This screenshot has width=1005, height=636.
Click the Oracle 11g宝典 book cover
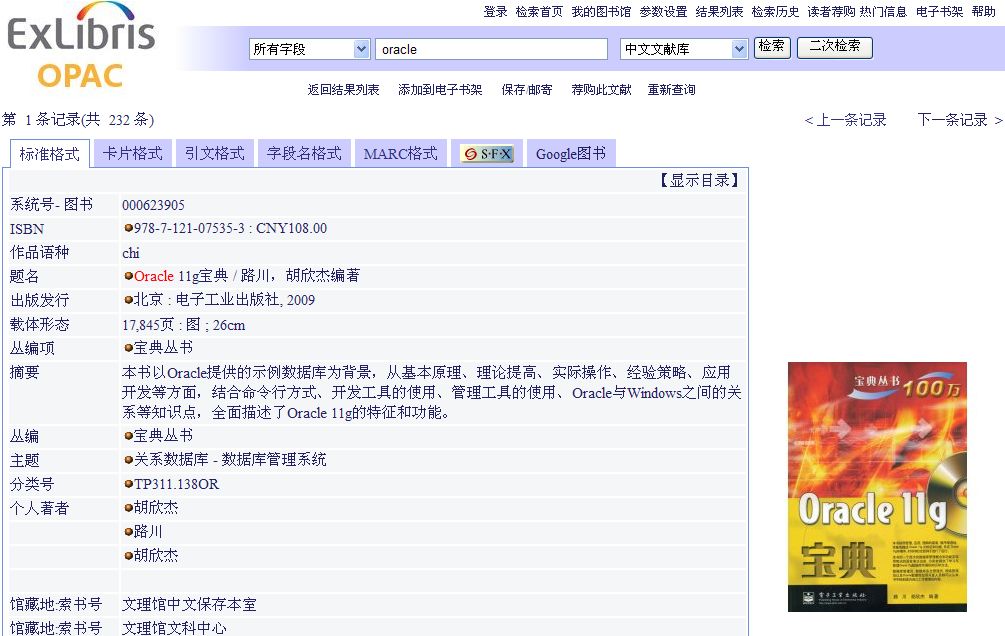pyautogui.click(x=877, y=487)
